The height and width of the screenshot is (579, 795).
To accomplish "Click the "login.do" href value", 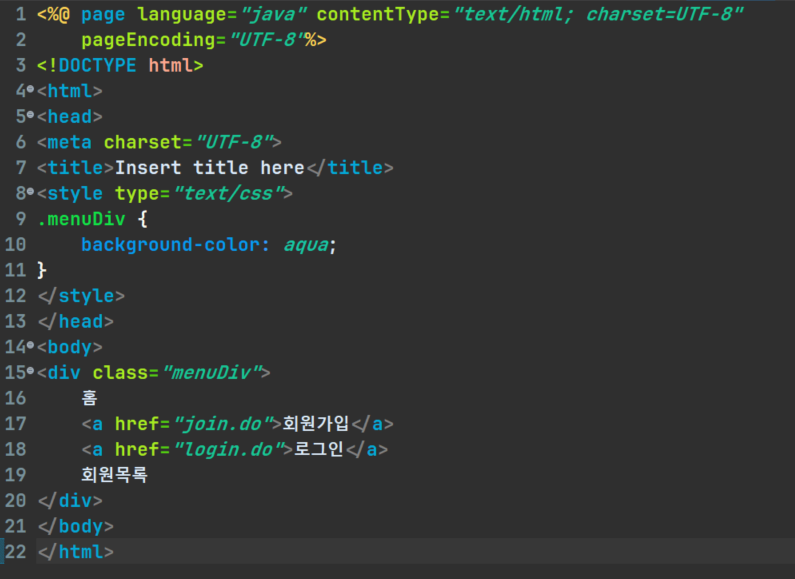I will (x=228, y=449).
